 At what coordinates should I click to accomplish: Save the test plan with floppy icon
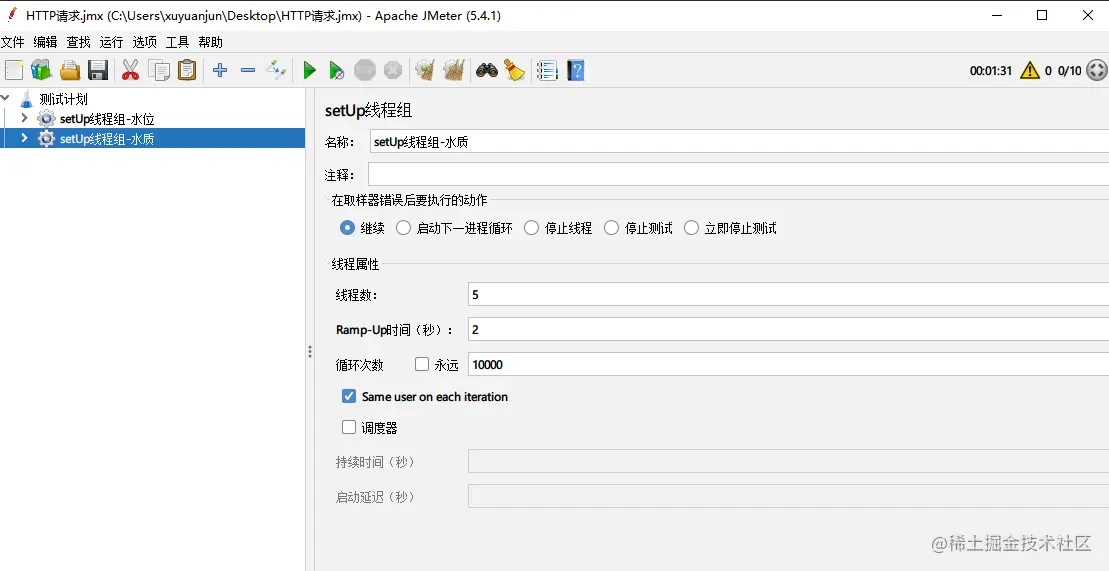pyautogui.click(x=98, y=70)
